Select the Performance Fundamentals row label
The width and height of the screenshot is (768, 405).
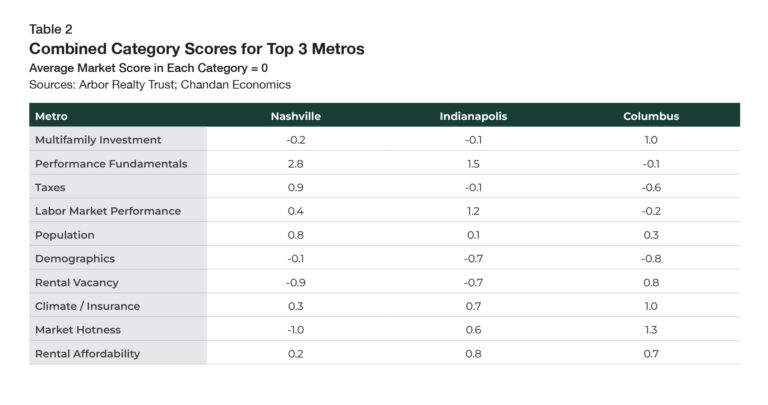111,163
